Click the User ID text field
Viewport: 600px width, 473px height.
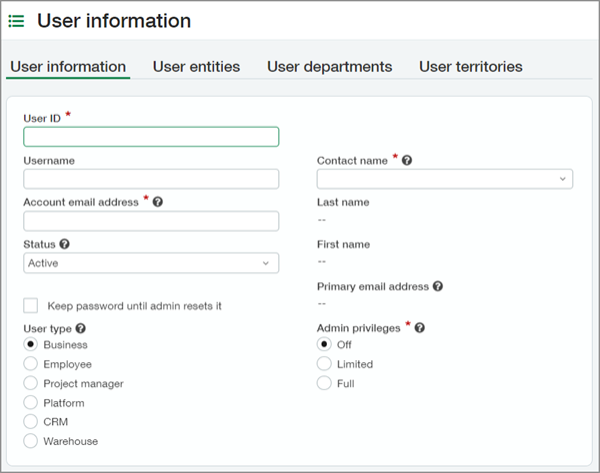[x=151, y=137]
